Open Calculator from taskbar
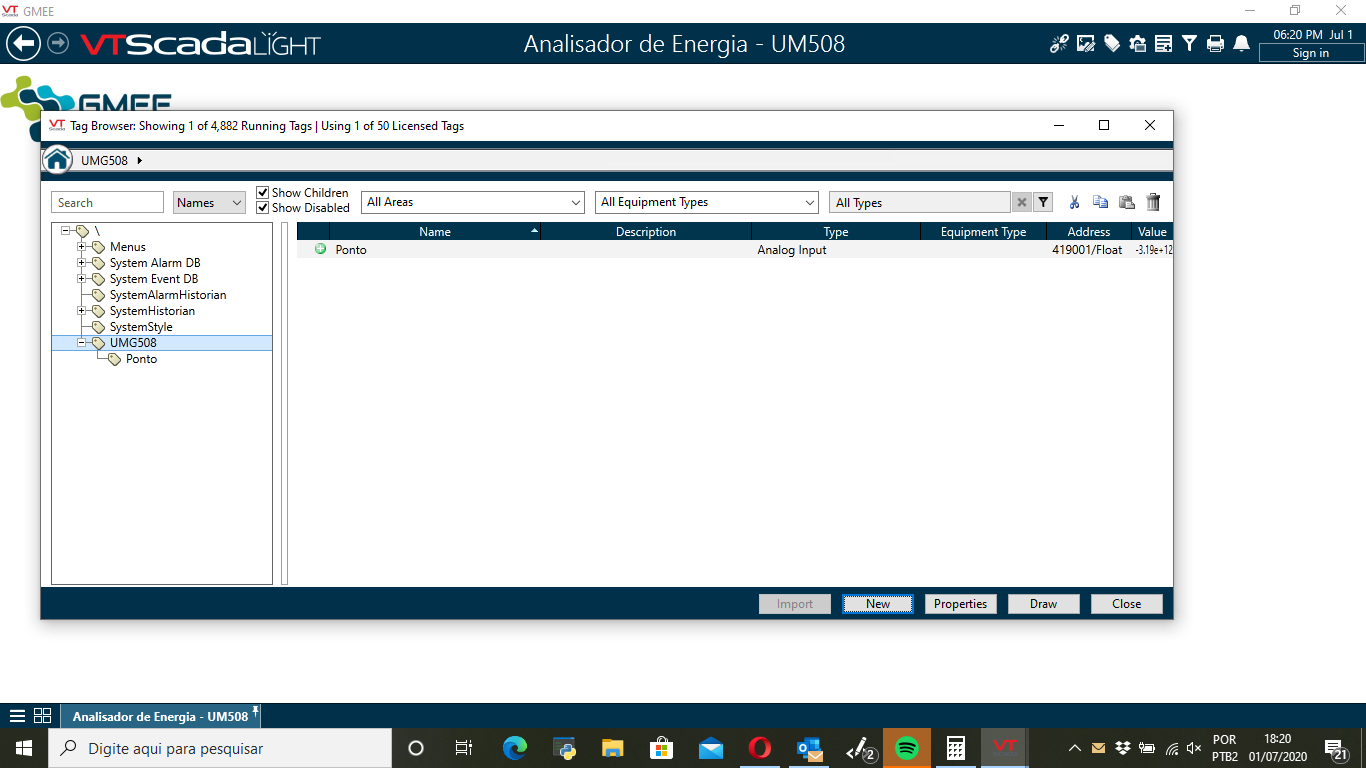 [x=956, y=748]
